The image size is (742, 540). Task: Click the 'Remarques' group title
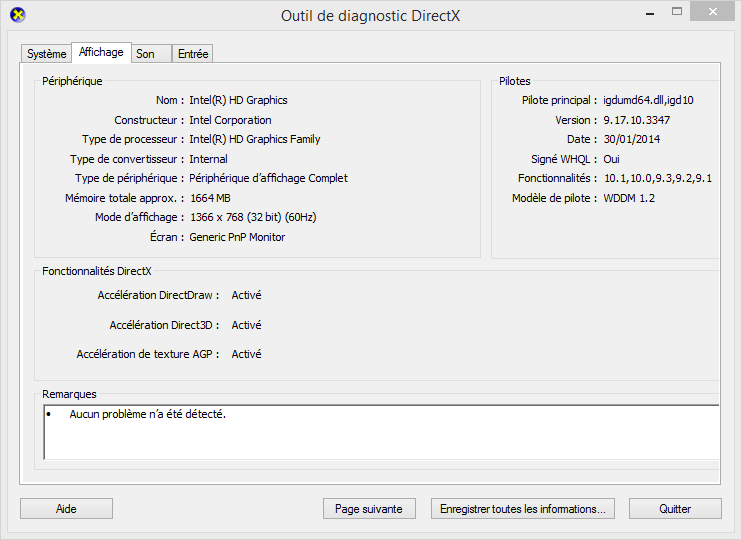pyautogui.click(x=69, y=394)
